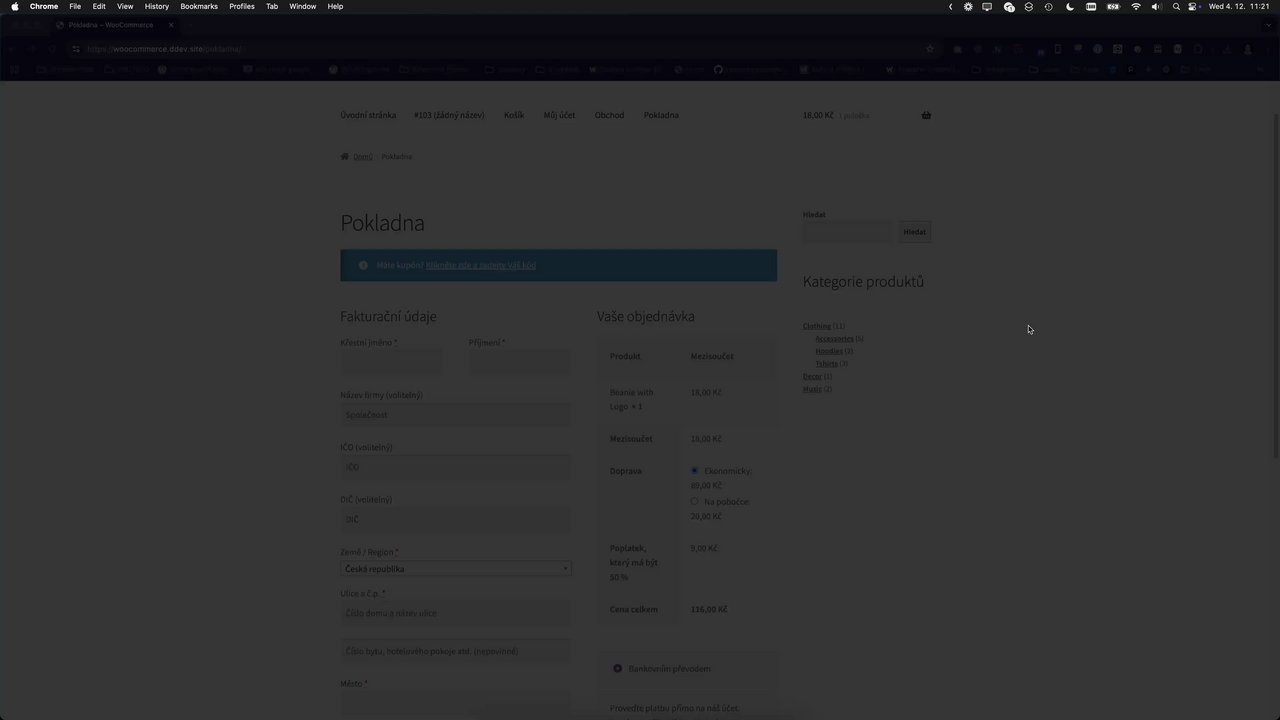Focus the Ulice a č.p. address field
This screenshot has width=1280, height=720.
coord(456,613)
